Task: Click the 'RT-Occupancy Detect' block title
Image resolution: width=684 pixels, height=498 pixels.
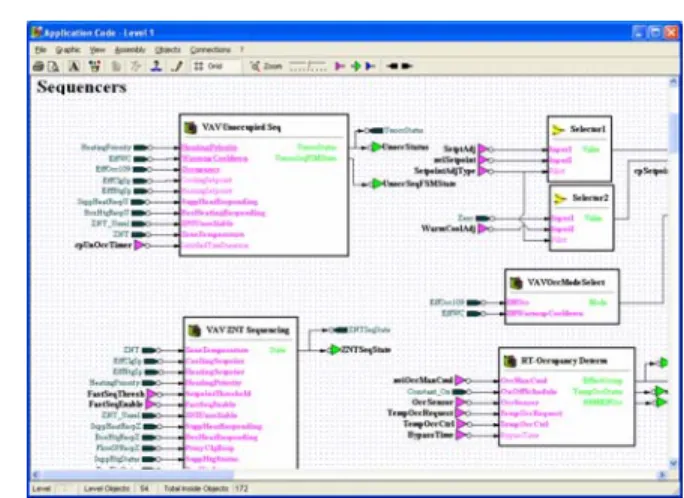Action: [564, 361]
